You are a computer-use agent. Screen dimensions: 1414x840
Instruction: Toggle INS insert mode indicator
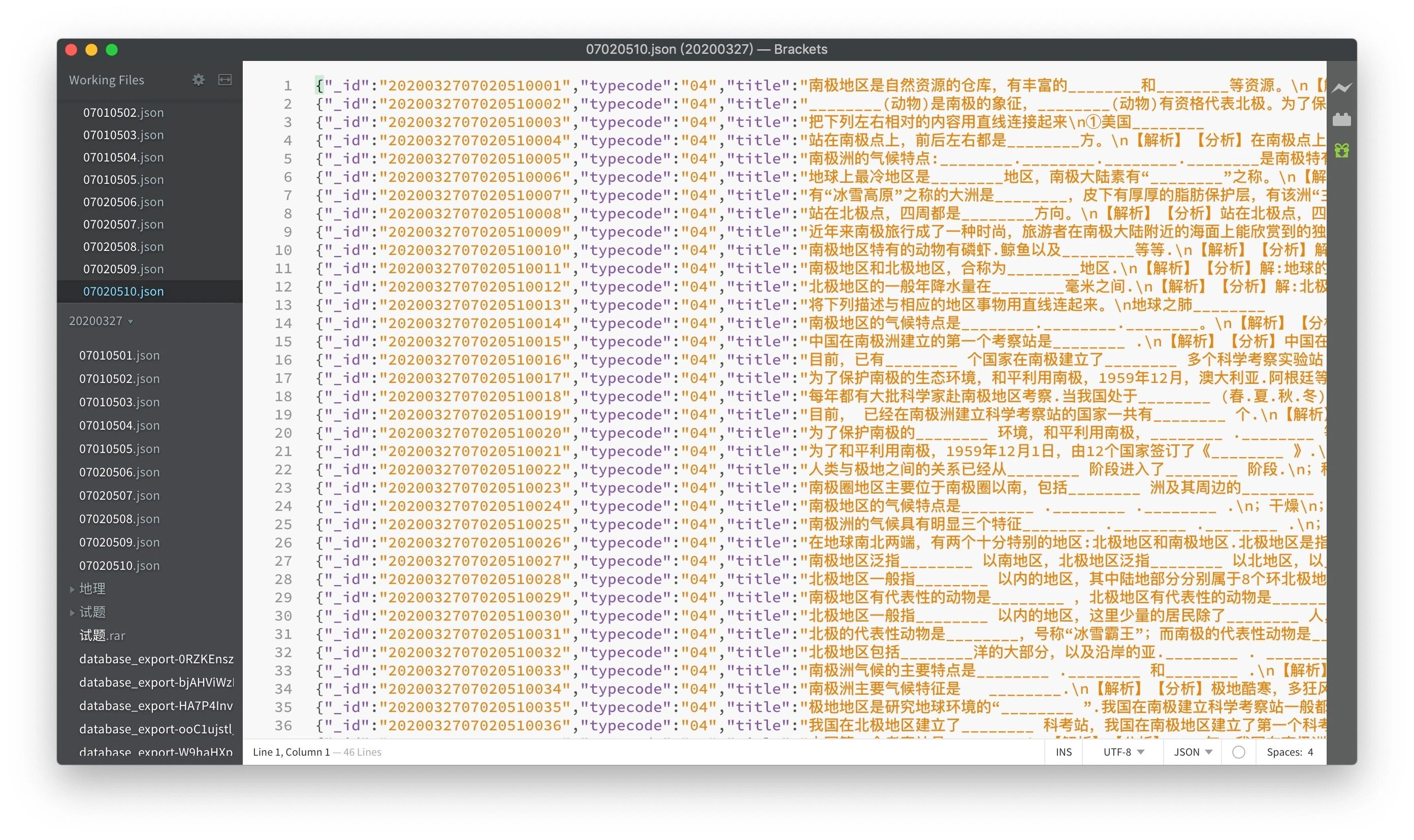click(1063, 752)
